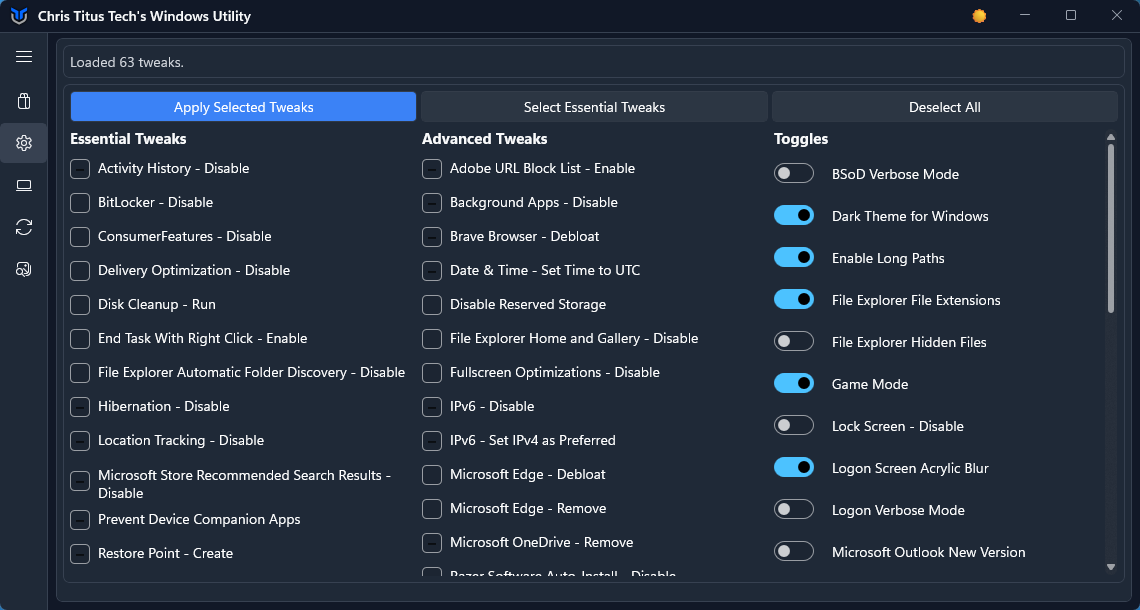This screenshot has height=610, width=1140.
Task: Check Disable Reserved Storage
Action: point(432,305)
